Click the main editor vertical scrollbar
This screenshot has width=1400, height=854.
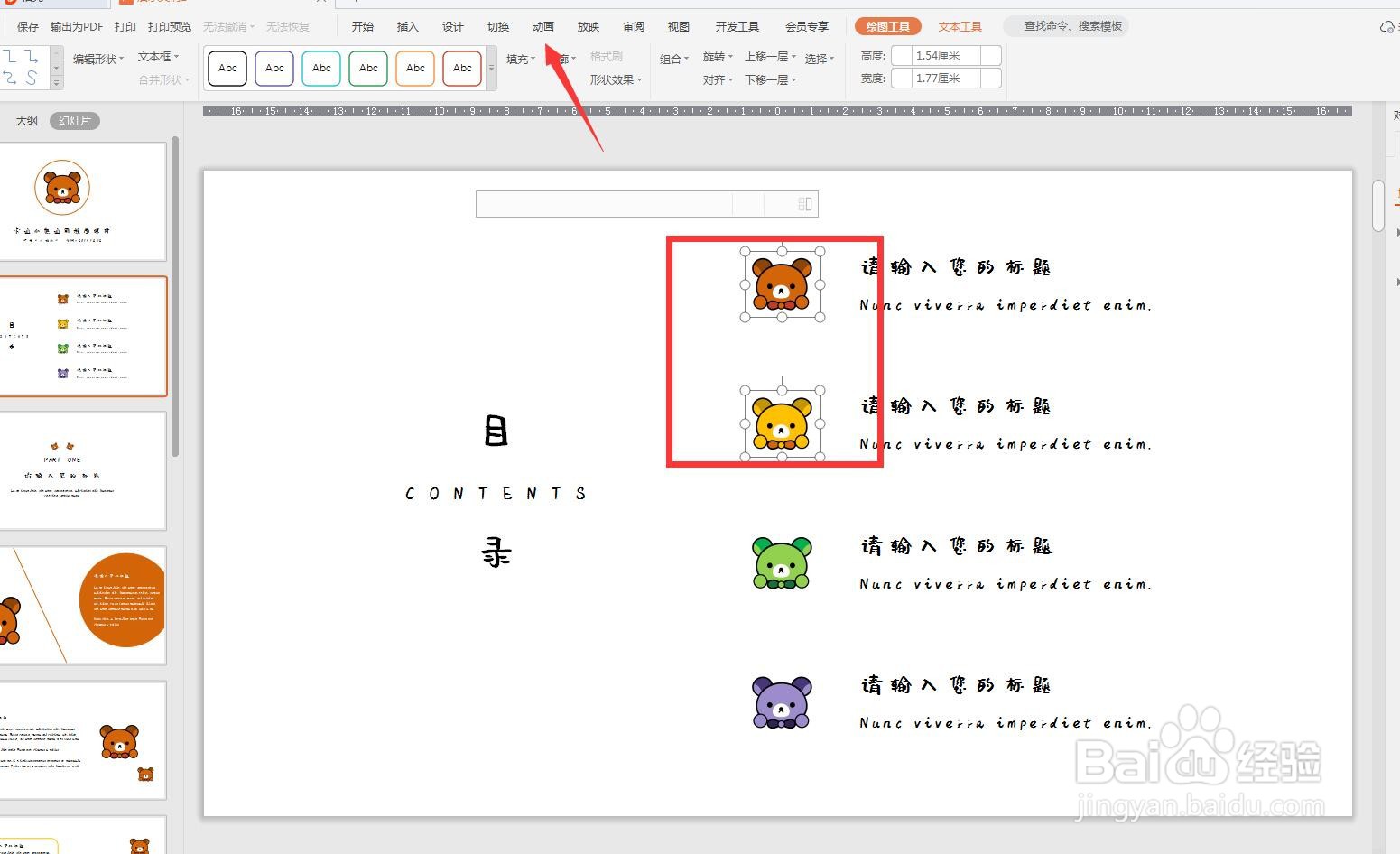[x=1377, y=206]
